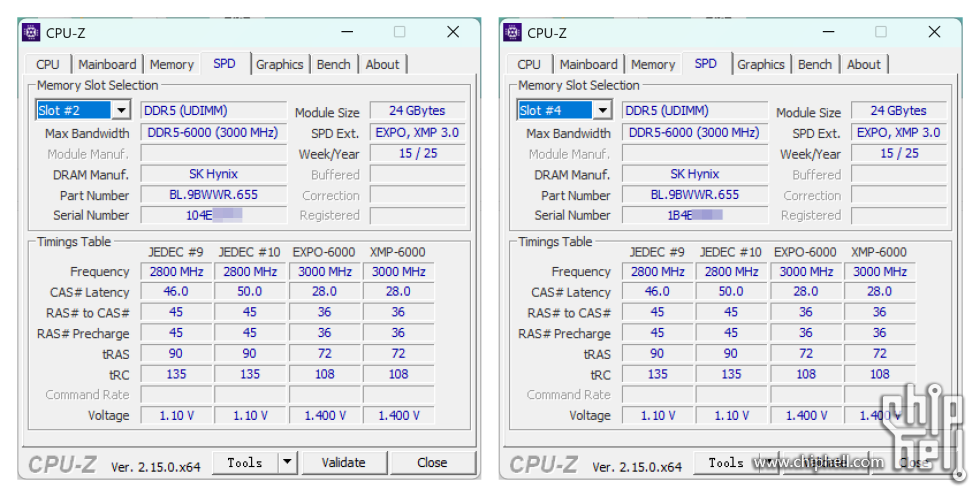Open Slot #4 dropdown in right window
980x497 pixels.
coord(602,111)
